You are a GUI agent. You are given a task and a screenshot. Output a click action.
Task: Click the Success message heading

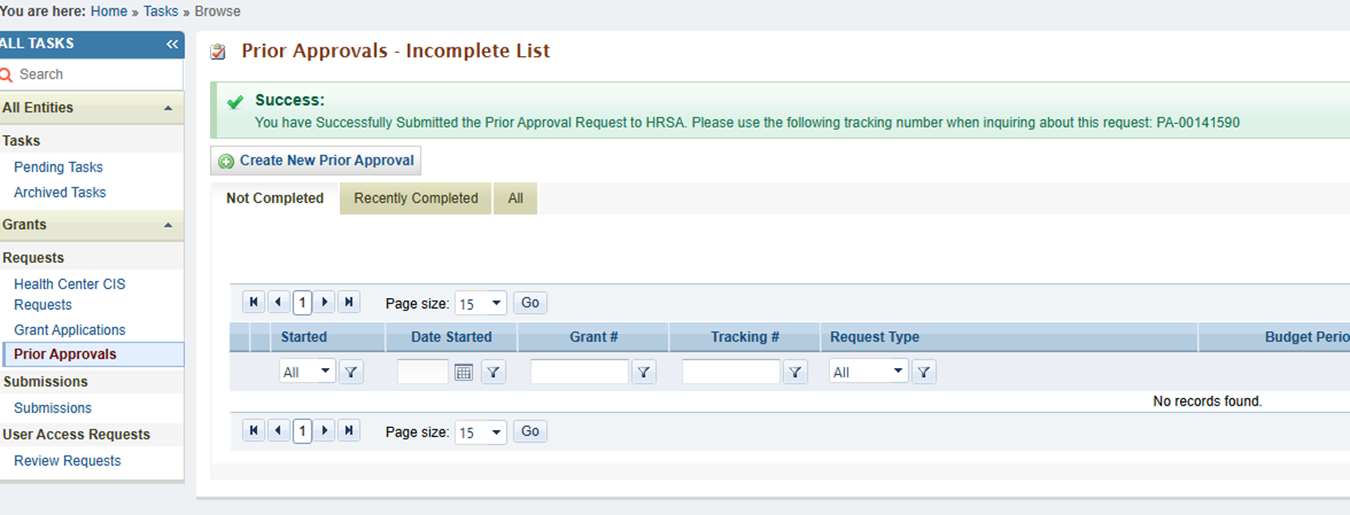point(290,100)
